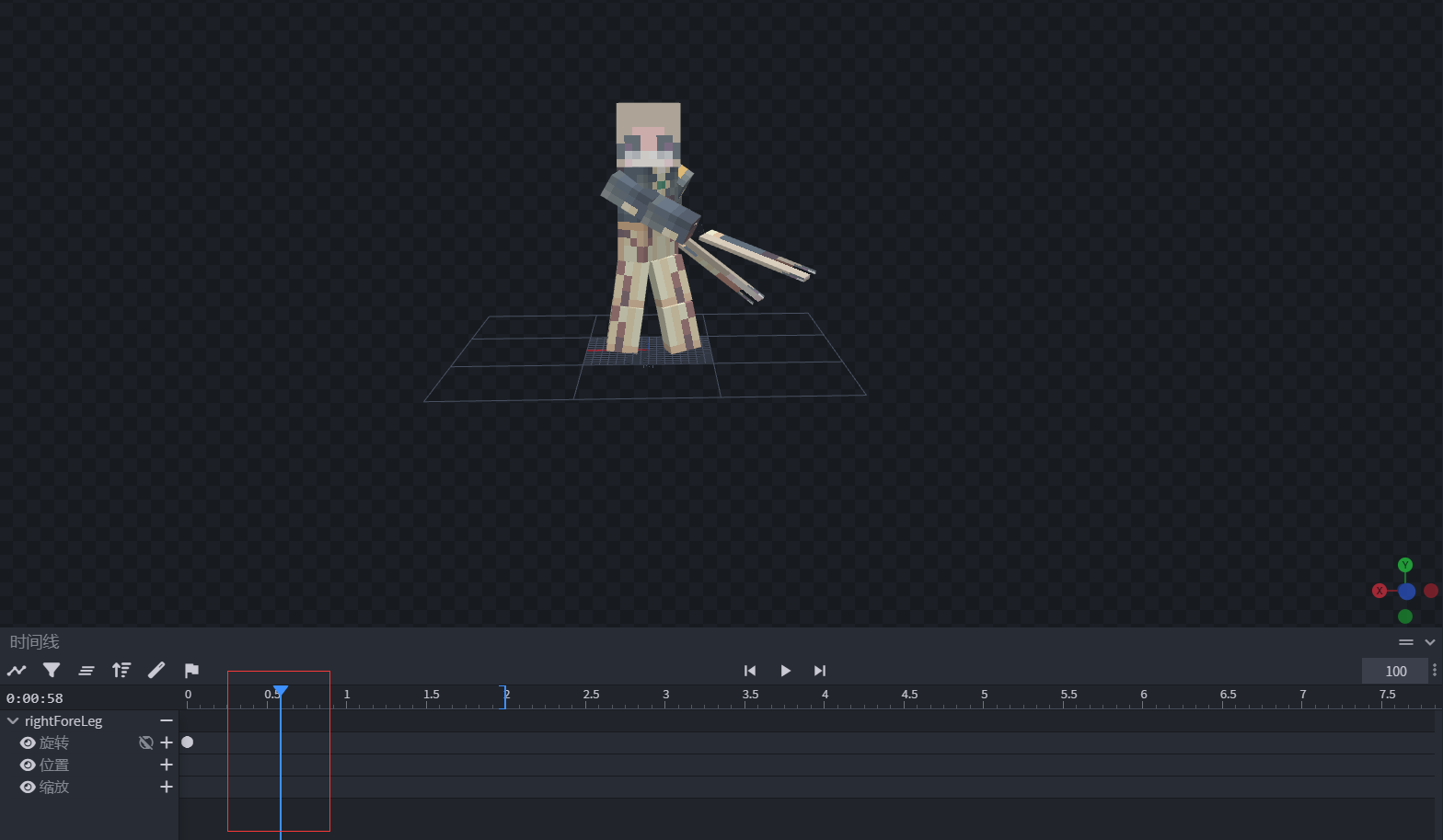1443x840 pixels.
Task: Click the flag marker icon
Action: 191,671
